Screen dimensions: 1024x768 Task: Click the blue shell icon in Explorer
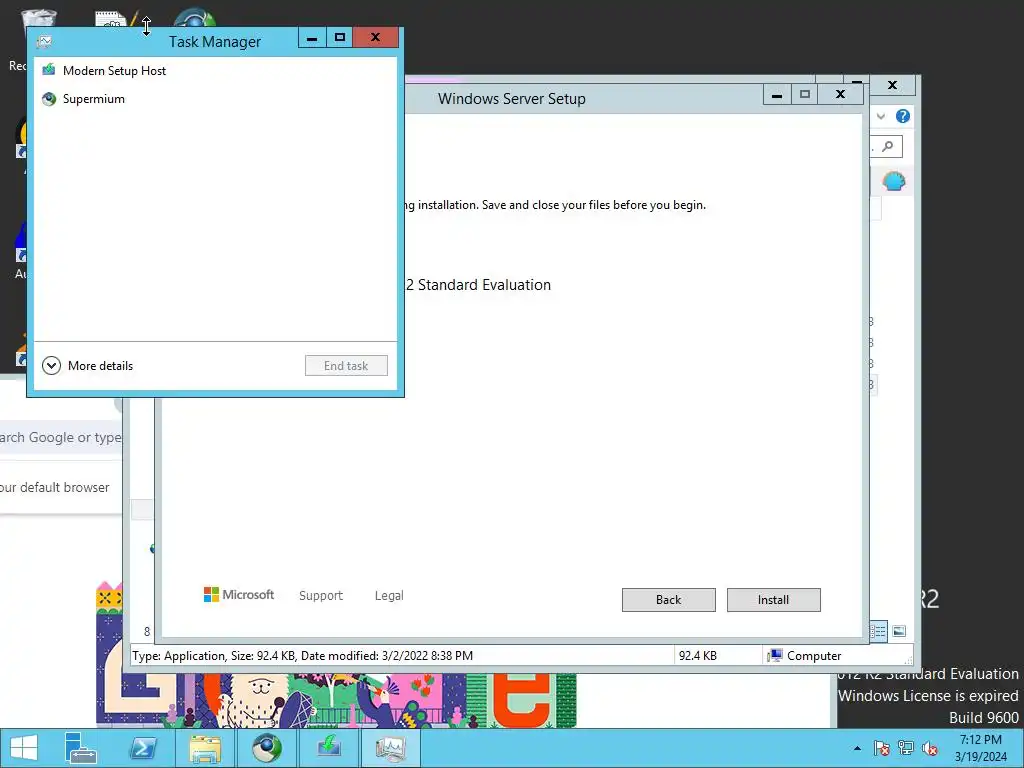[x=893, y=180]
